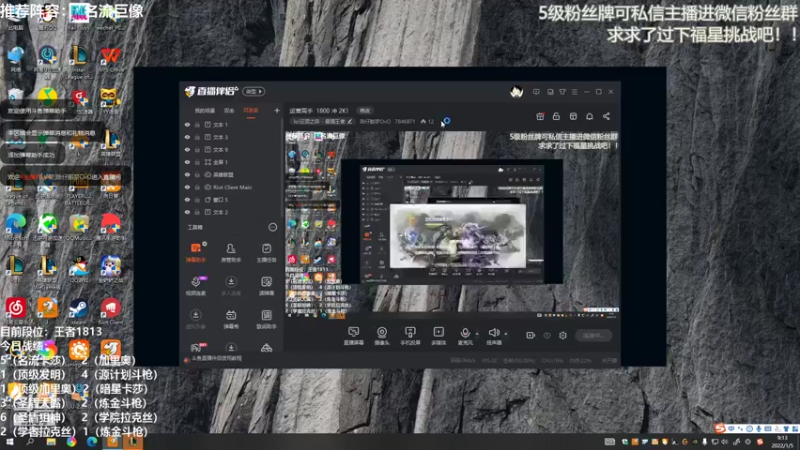Open the 房管助手 tool

pos(231,253)
